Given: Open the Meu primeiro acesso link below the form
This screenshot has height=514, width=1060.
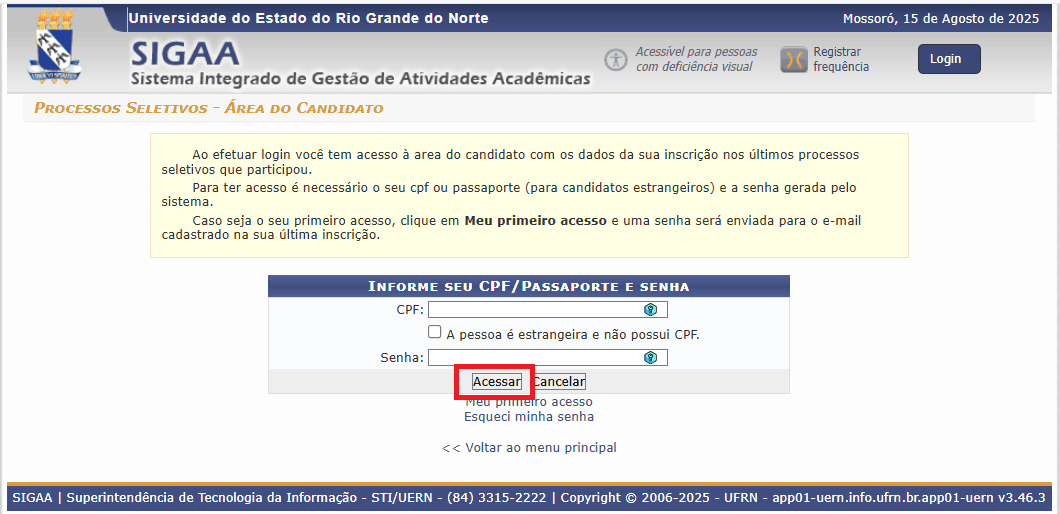Looking at the screenshot, I should click(x=529, y=402).
